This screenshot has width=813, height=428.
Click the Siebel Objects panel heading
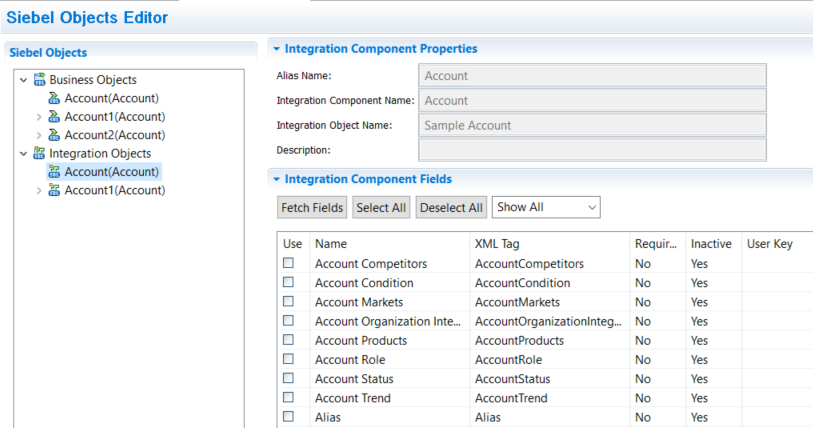[48, 52]
